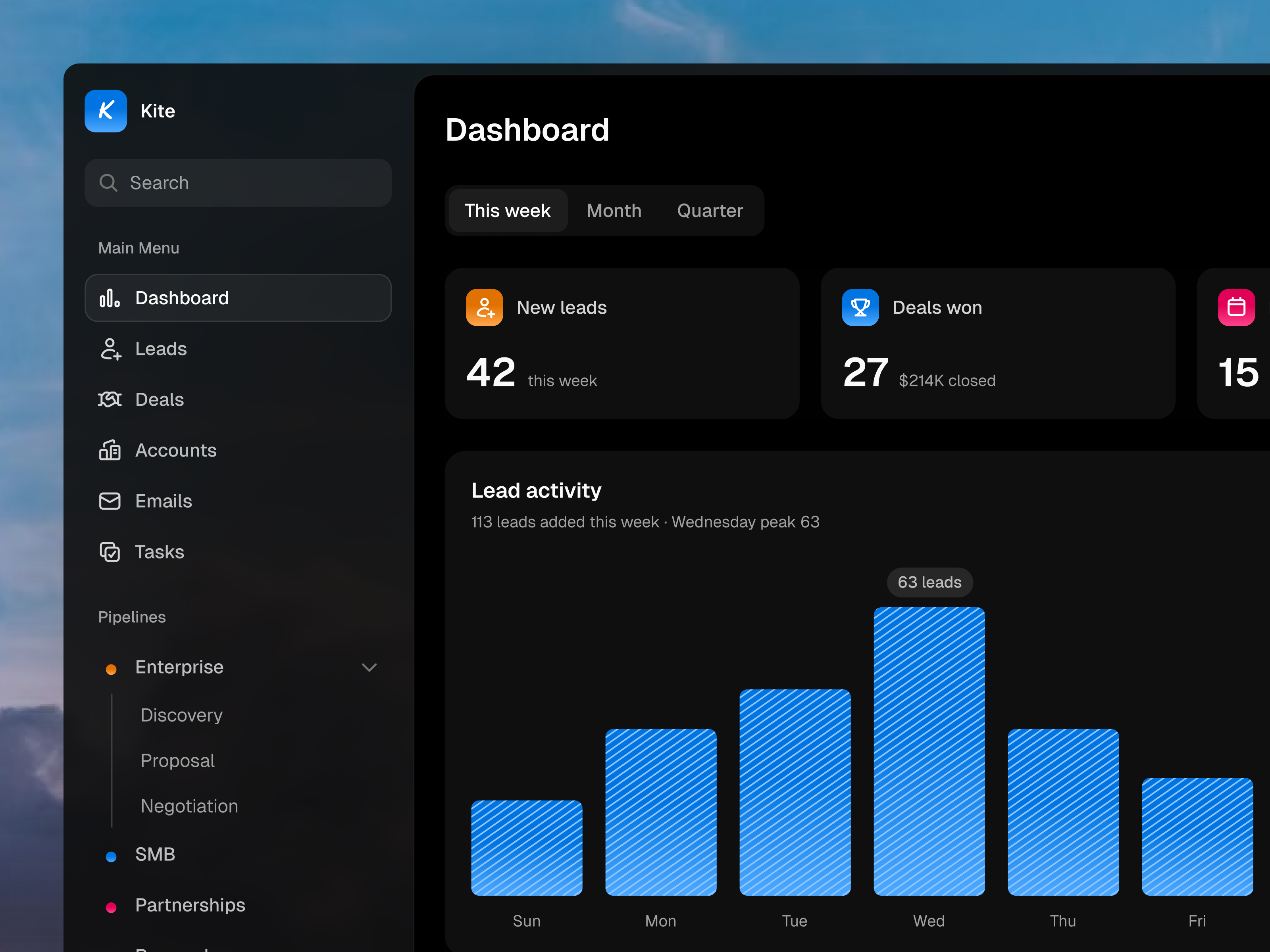The width and height of the screenshot is (1270, 952).
Task: Go to the Accounts page
Action: click(x=238, y=451)
